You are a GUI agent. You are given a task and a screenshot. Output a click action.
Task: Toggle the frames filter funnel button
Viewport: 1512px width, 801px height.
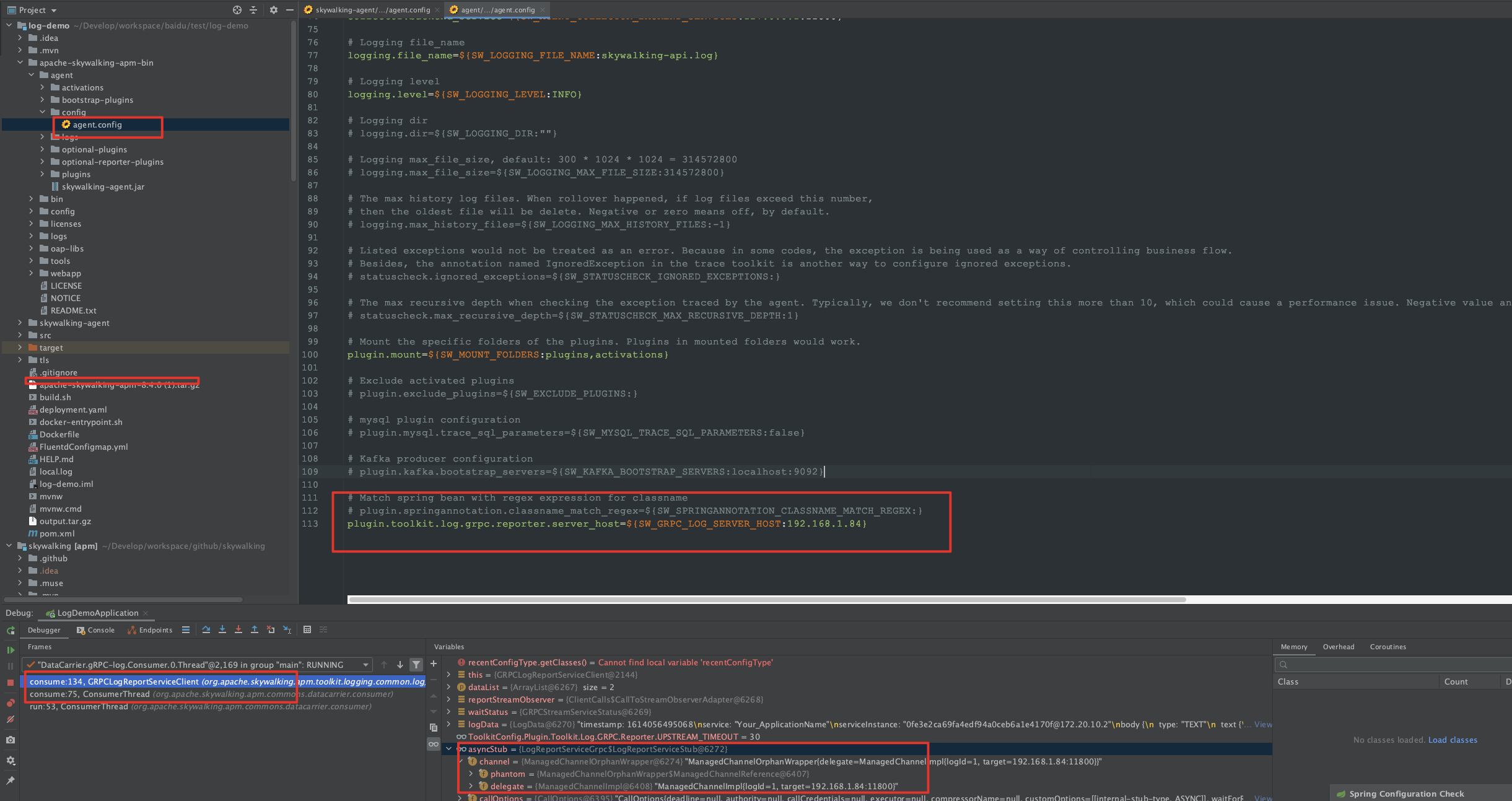pos(416,665)
